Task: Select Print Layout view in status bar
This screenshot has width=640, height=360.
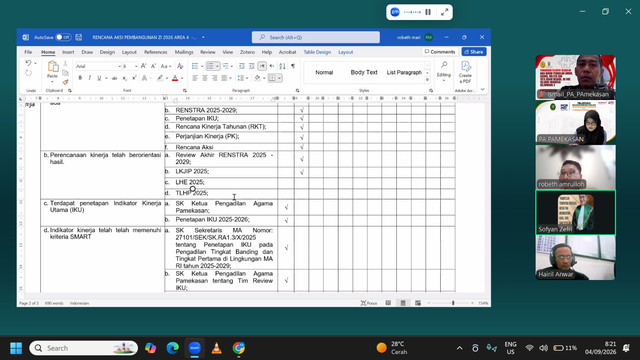Action: (x=403, y=303)
